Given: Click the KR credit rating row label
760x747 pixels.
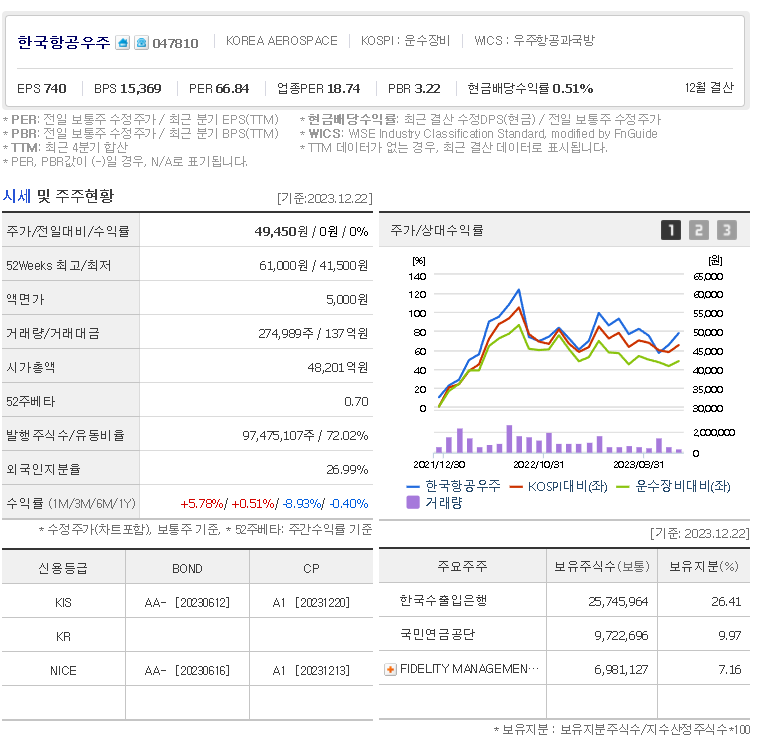Looking at the screenshot, I should tap(63, 636).
